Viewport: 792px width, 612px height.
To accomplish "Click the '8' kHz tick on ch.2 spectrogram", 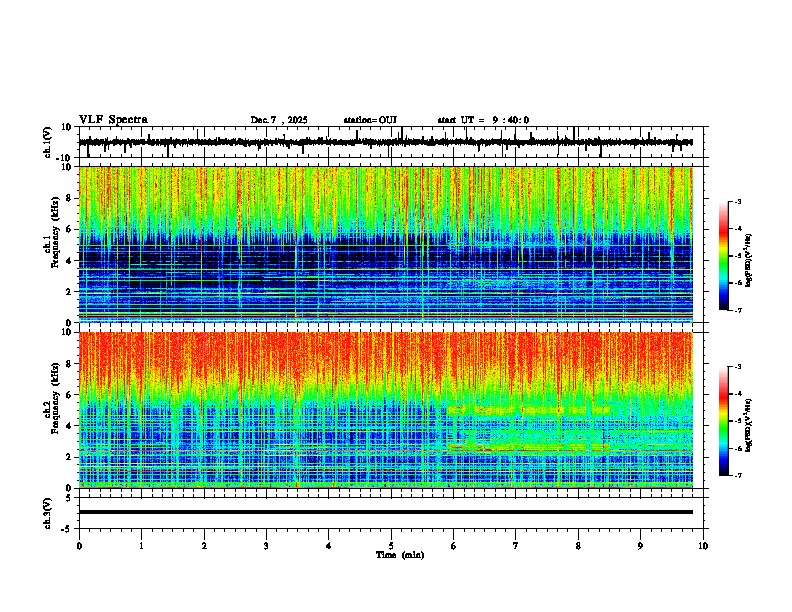I will point(70,364).
